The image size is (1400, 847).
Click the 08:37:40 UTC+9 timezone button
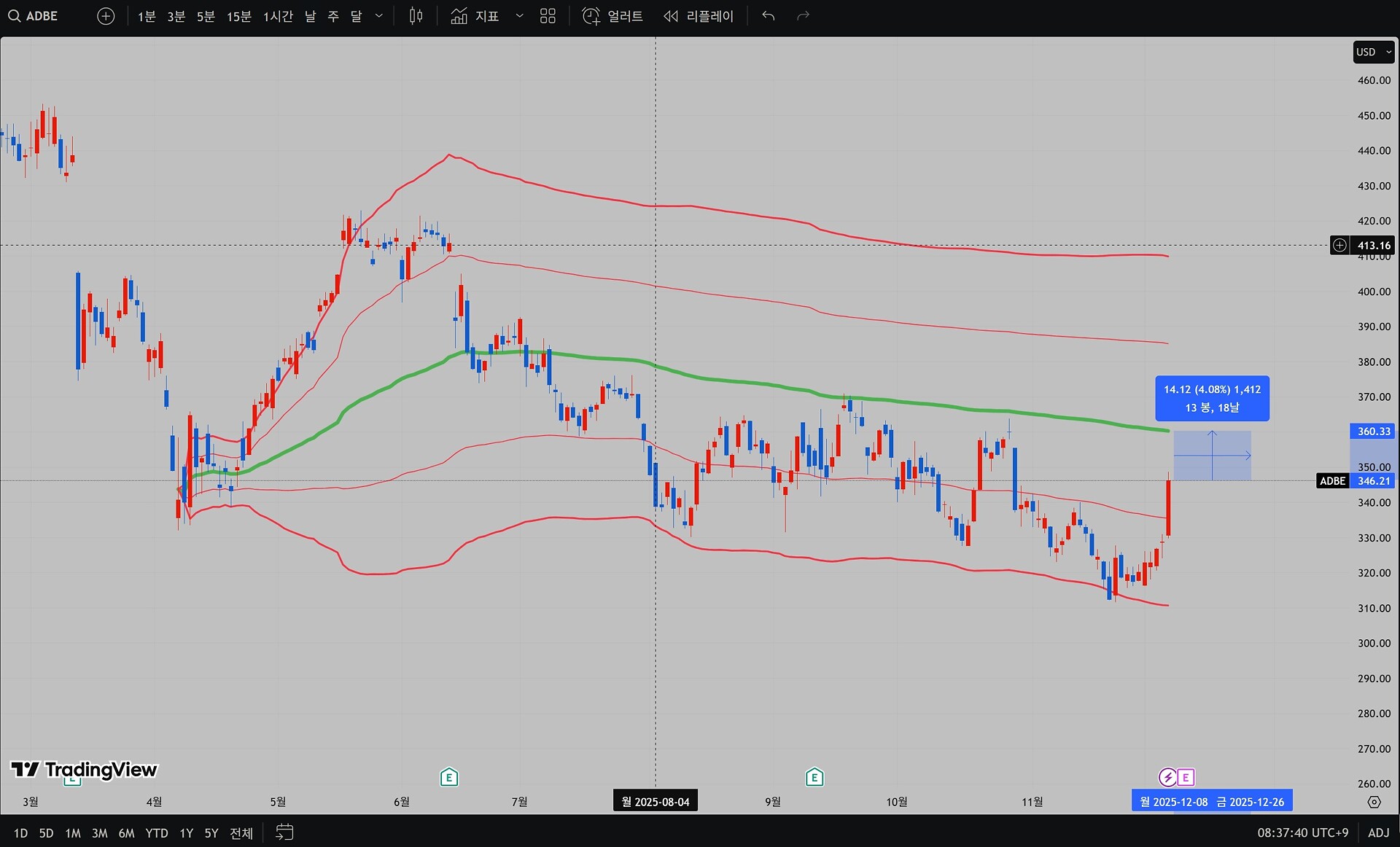[x=1302, y=832]
